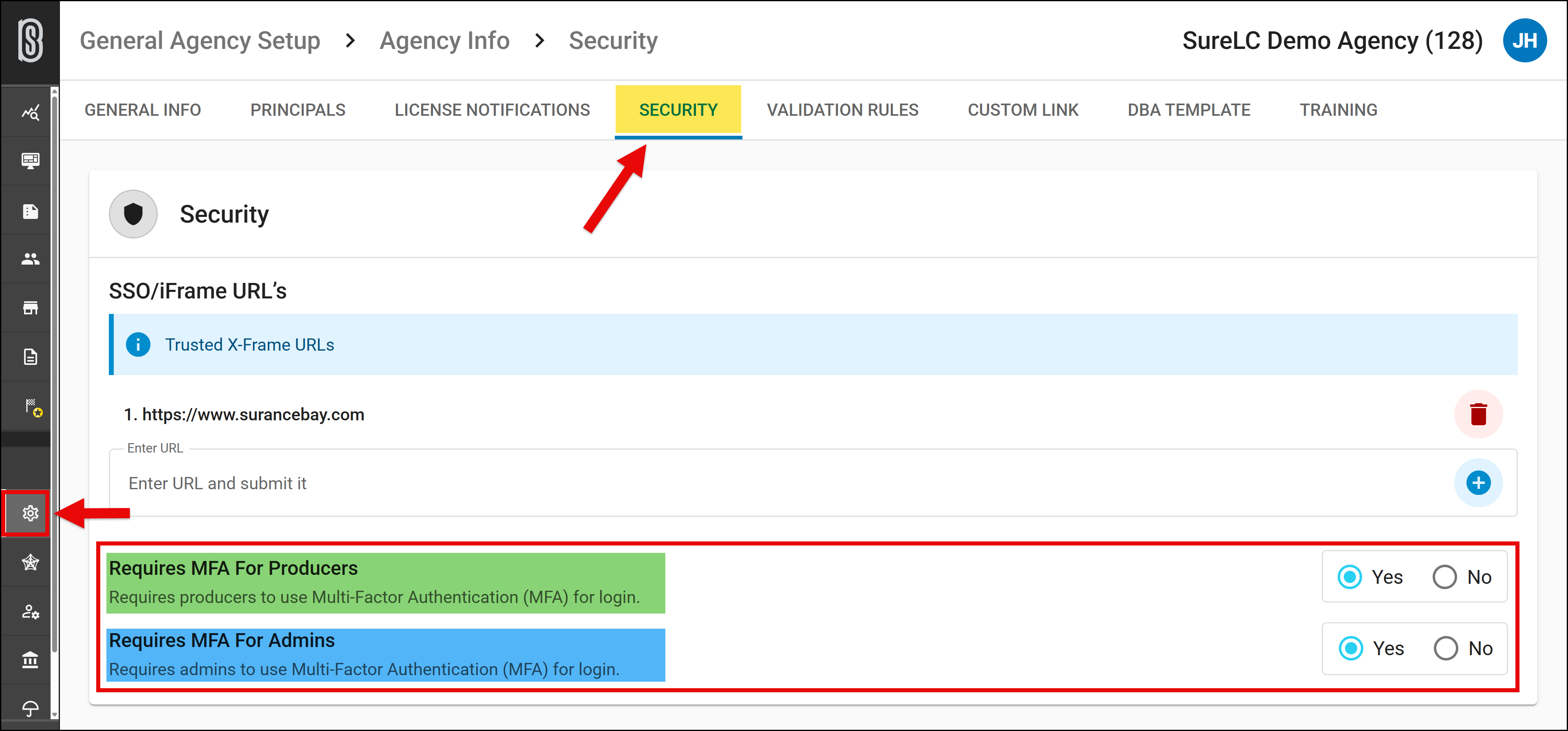The width and height of the screenshot is (1568, 731).
Task: Go to the DBA Template tab
Action: click(1189, 110)
